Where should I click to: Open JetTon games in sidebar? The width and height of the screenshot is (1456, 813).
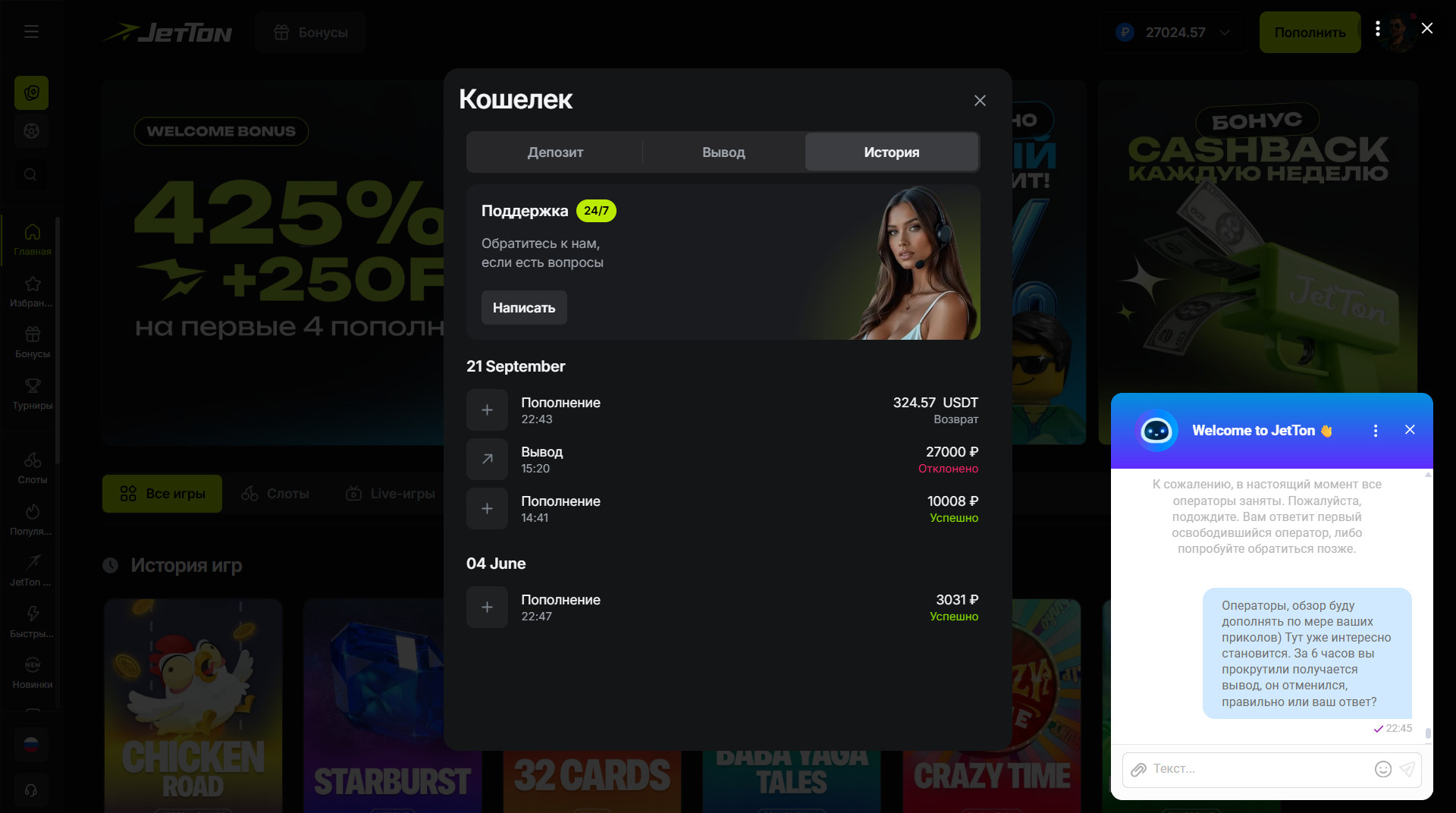pos(32,570)
